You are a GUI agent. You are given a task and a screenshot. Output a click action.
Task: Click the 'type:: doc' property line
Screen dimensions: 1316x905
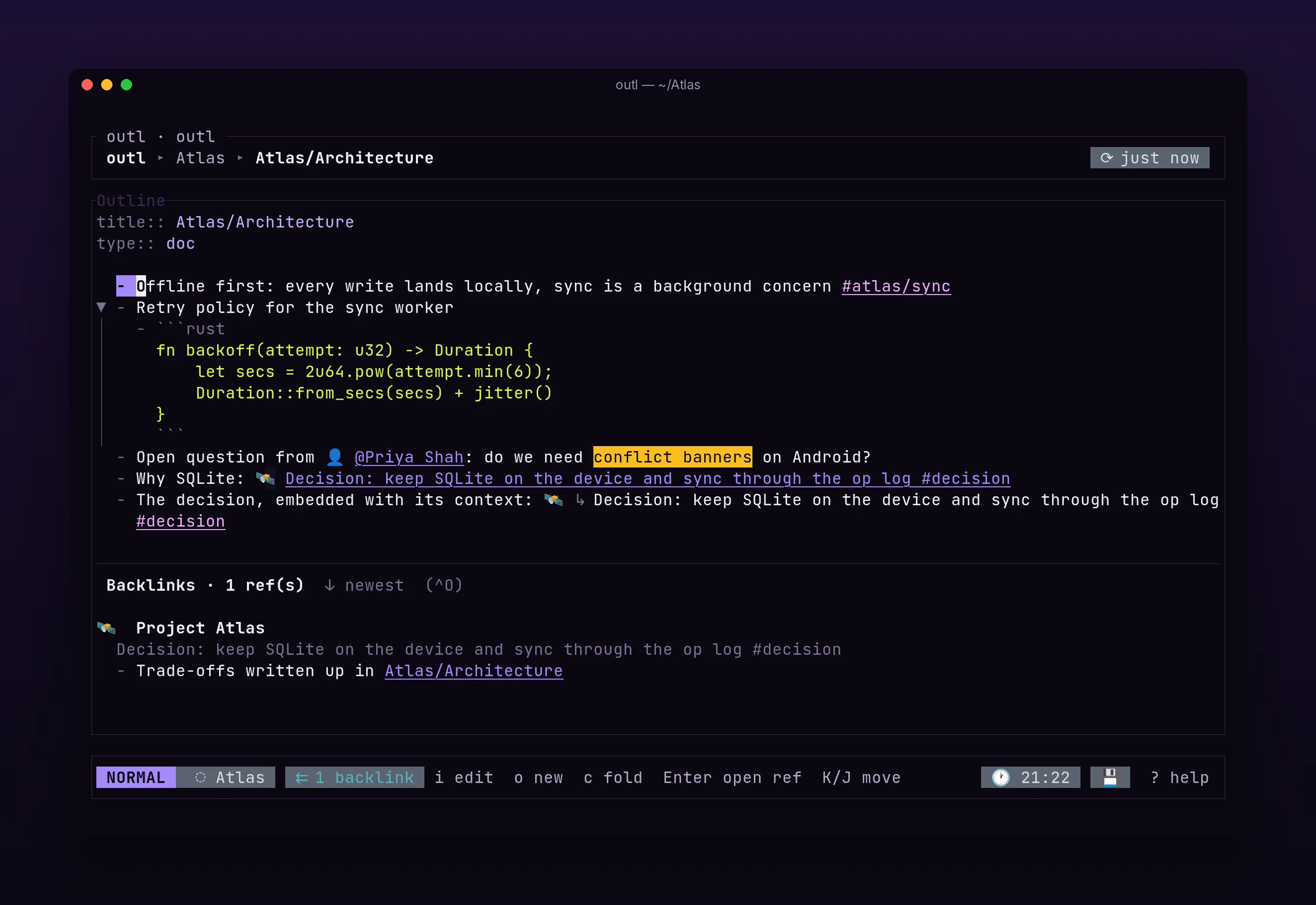coord(146,244)
